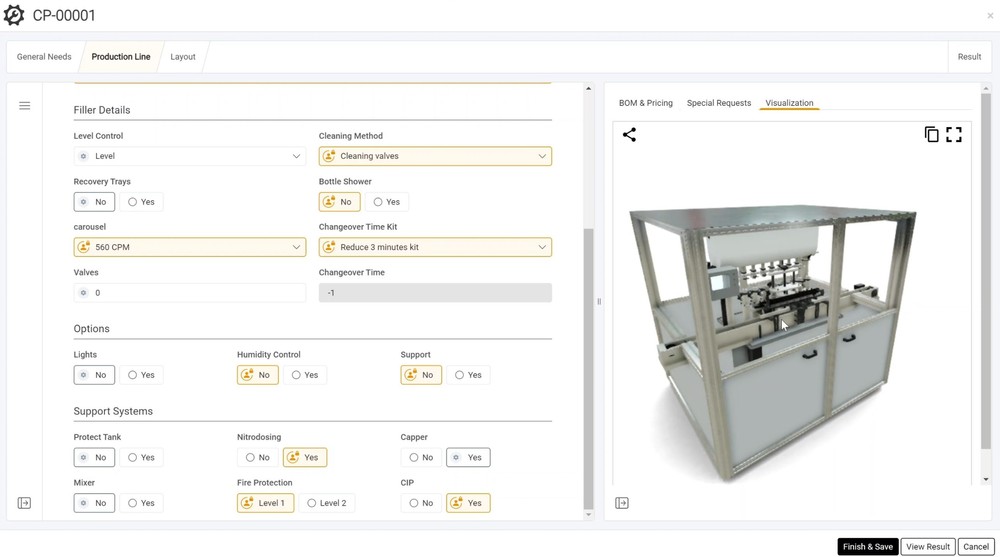The height and width of the screenshot is (557, 1000).
Task: Click the View Result button
Action: [x=927, y=547]
